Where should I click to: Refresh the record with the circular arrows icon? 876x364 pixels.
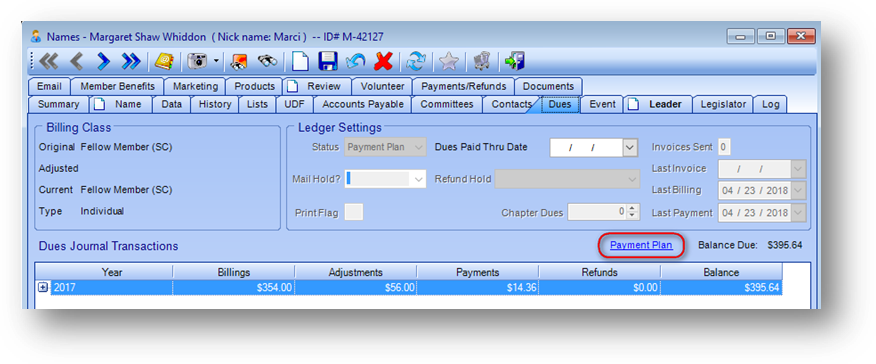tap(415, 61)
